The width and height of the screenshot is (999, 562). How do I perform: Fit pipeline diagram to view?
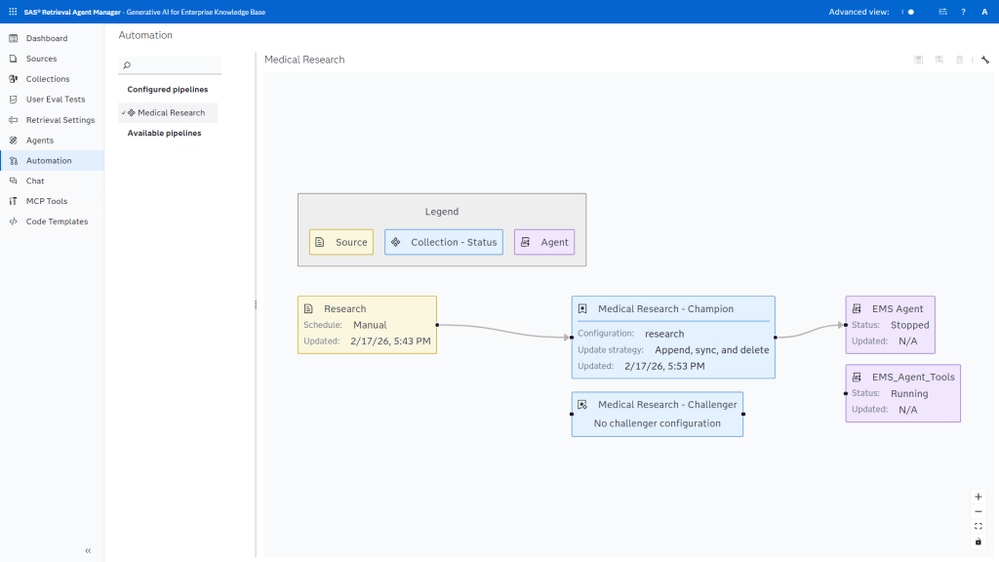(x=978, y=526)
